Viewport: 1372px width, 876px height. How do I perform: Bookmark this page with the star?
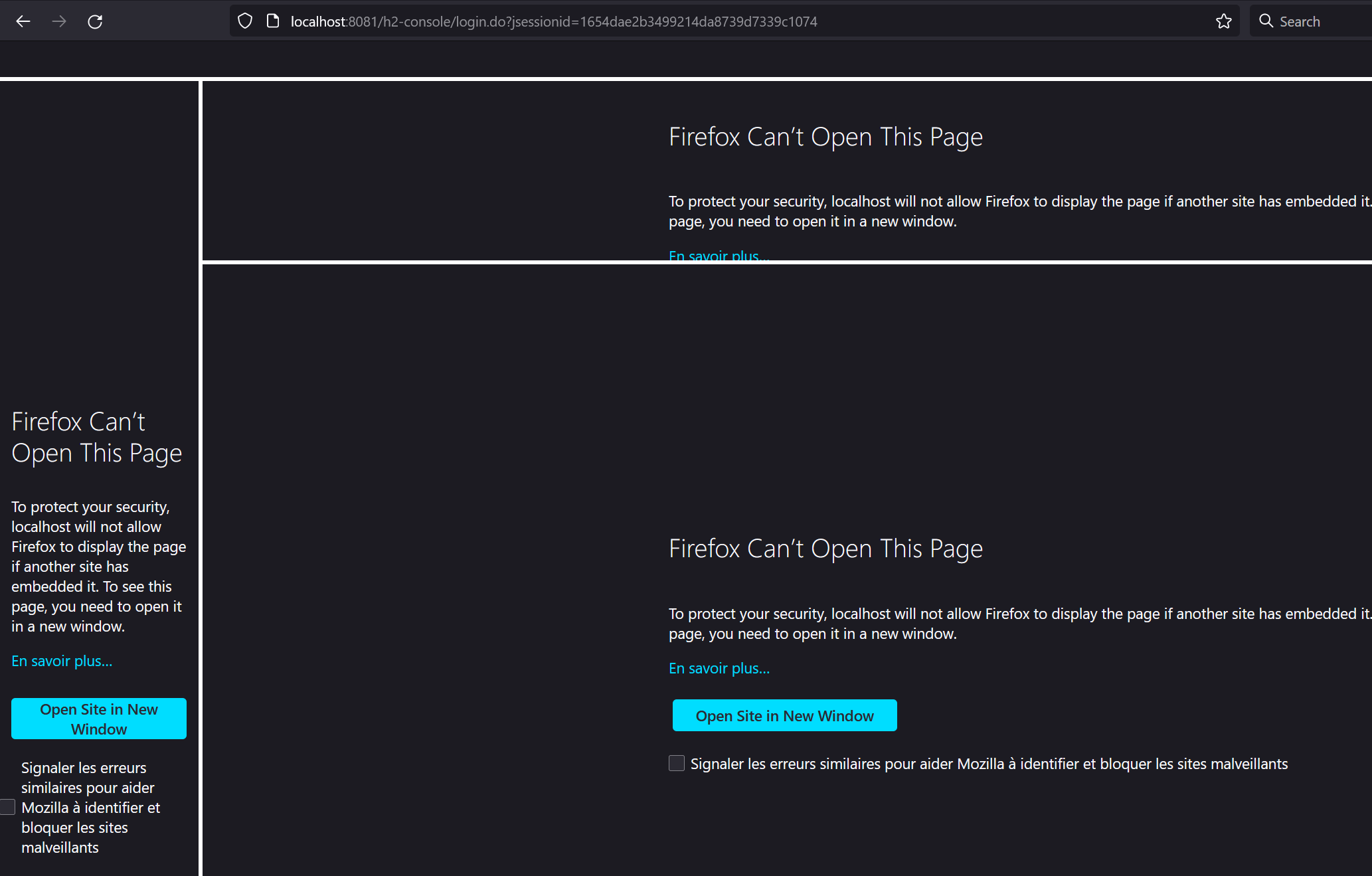pyautogui.click(x=1223, y=21)
